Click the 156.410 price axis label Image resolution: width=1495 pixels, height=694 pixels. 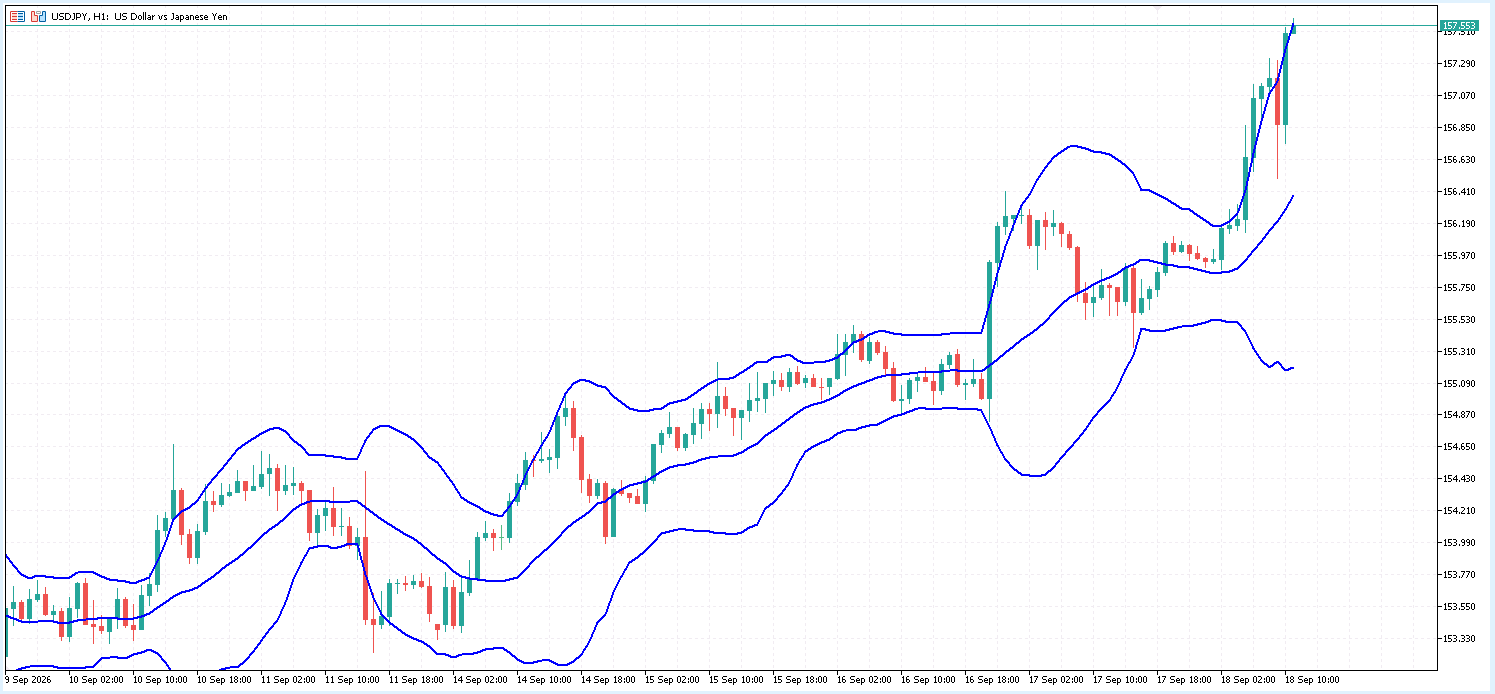coord(1460,192)
